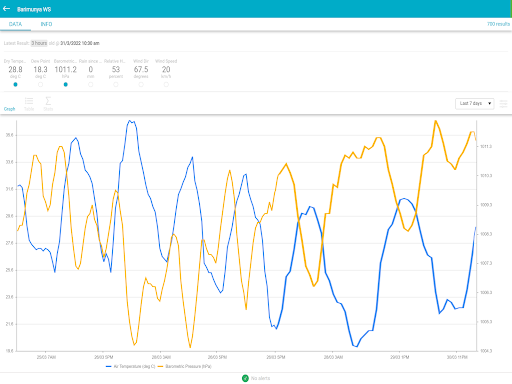512x384 pixels.
Task: Open chart options menu icon
Action: click(x=503, y=104)
